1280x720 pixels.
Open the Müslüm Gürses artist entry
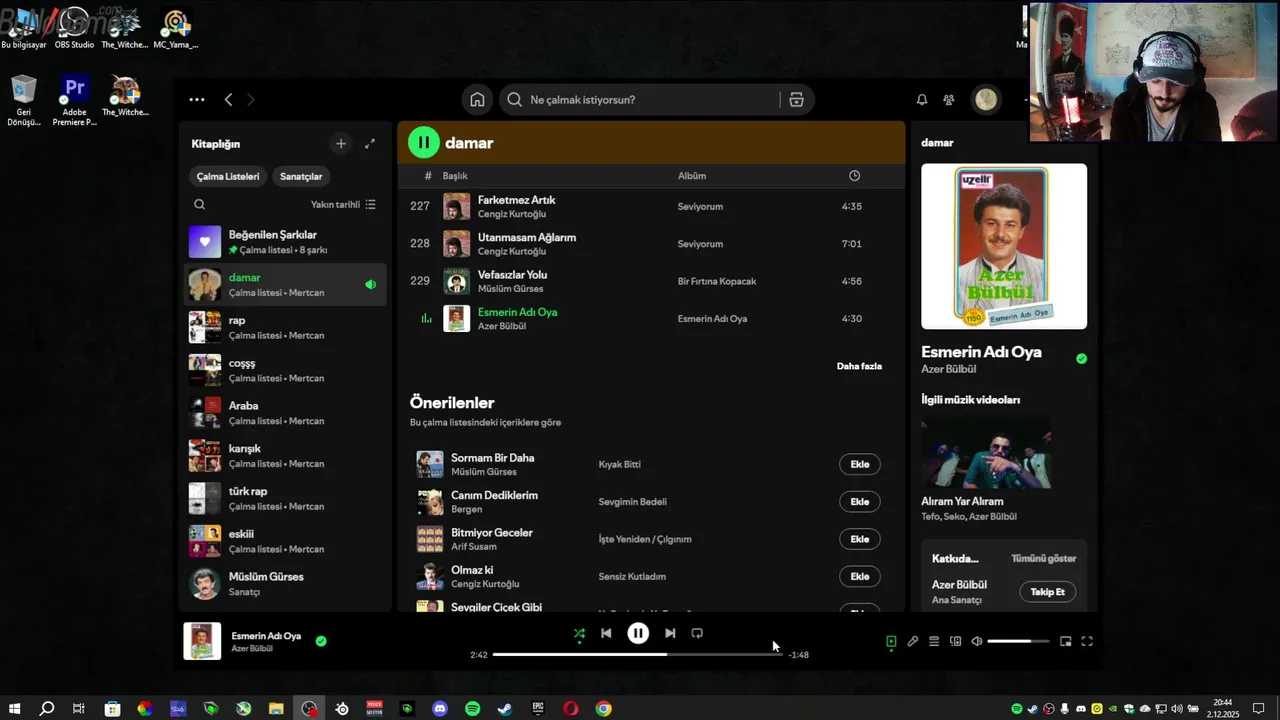coord(285,584)
